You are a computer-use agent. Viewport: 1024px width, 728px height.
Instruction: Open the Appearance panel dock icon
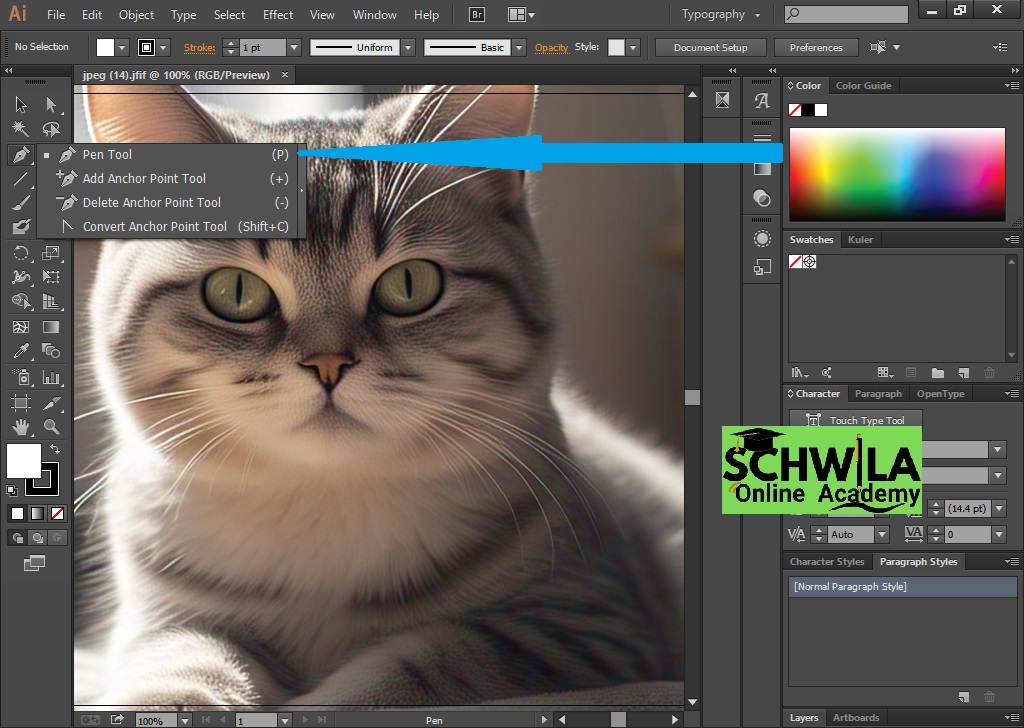click(761, 238)
